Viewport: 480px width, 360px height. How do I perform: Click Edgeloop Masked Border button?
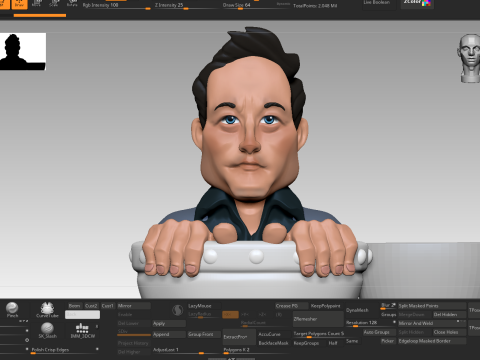(x=432, y=341)
